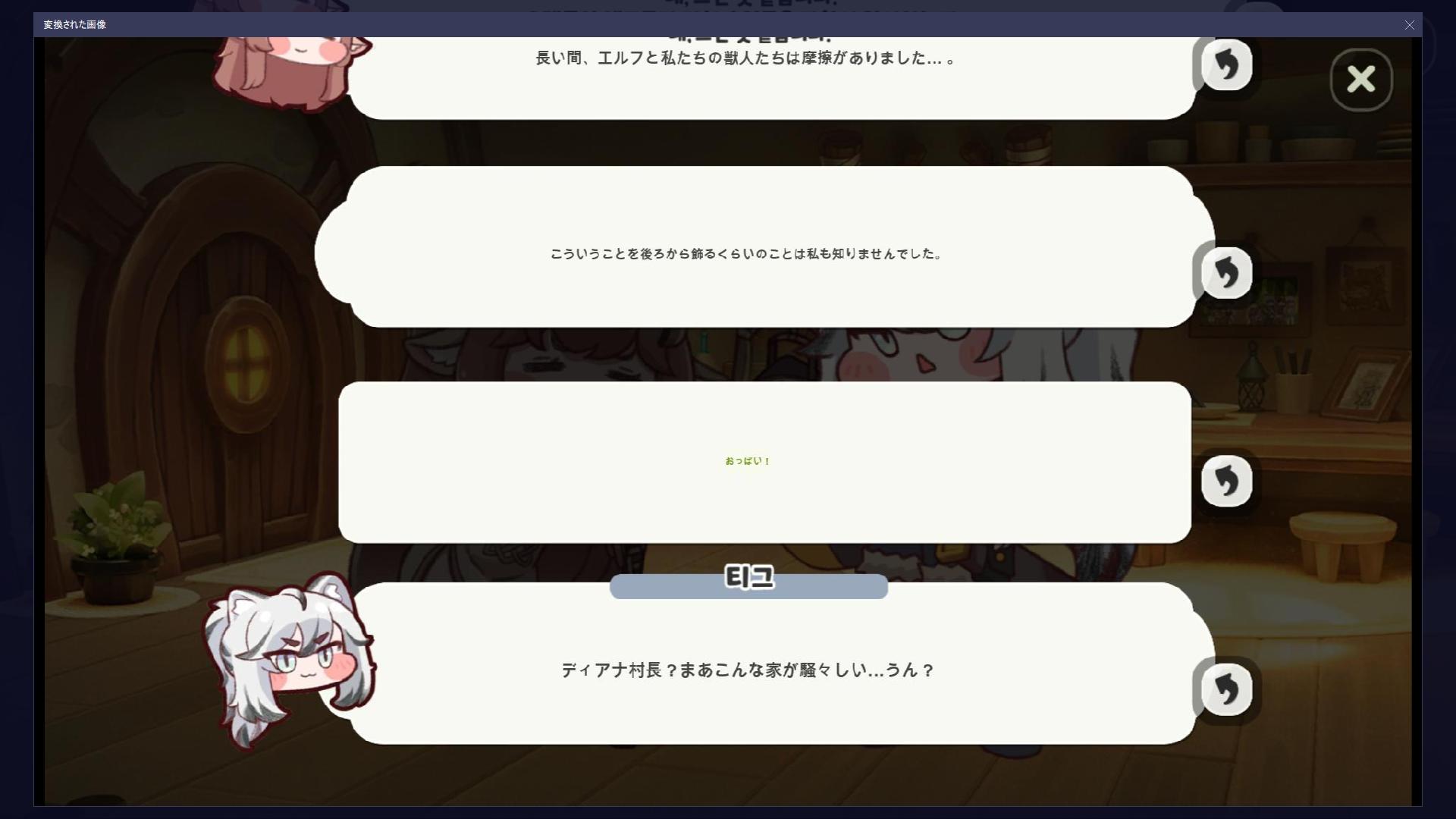Image resolution: width=1456 pixels, height=819 pixels.
Task: Close the '変換された画像' window
Action: pos(1409,25)
